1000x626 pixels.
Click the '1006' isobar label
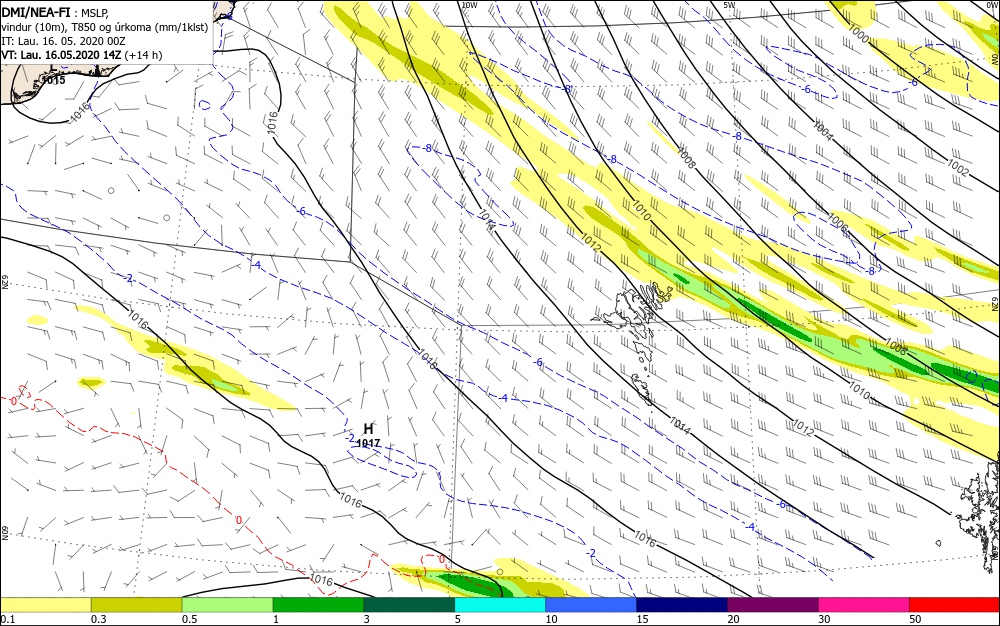(x=839, y=221)
